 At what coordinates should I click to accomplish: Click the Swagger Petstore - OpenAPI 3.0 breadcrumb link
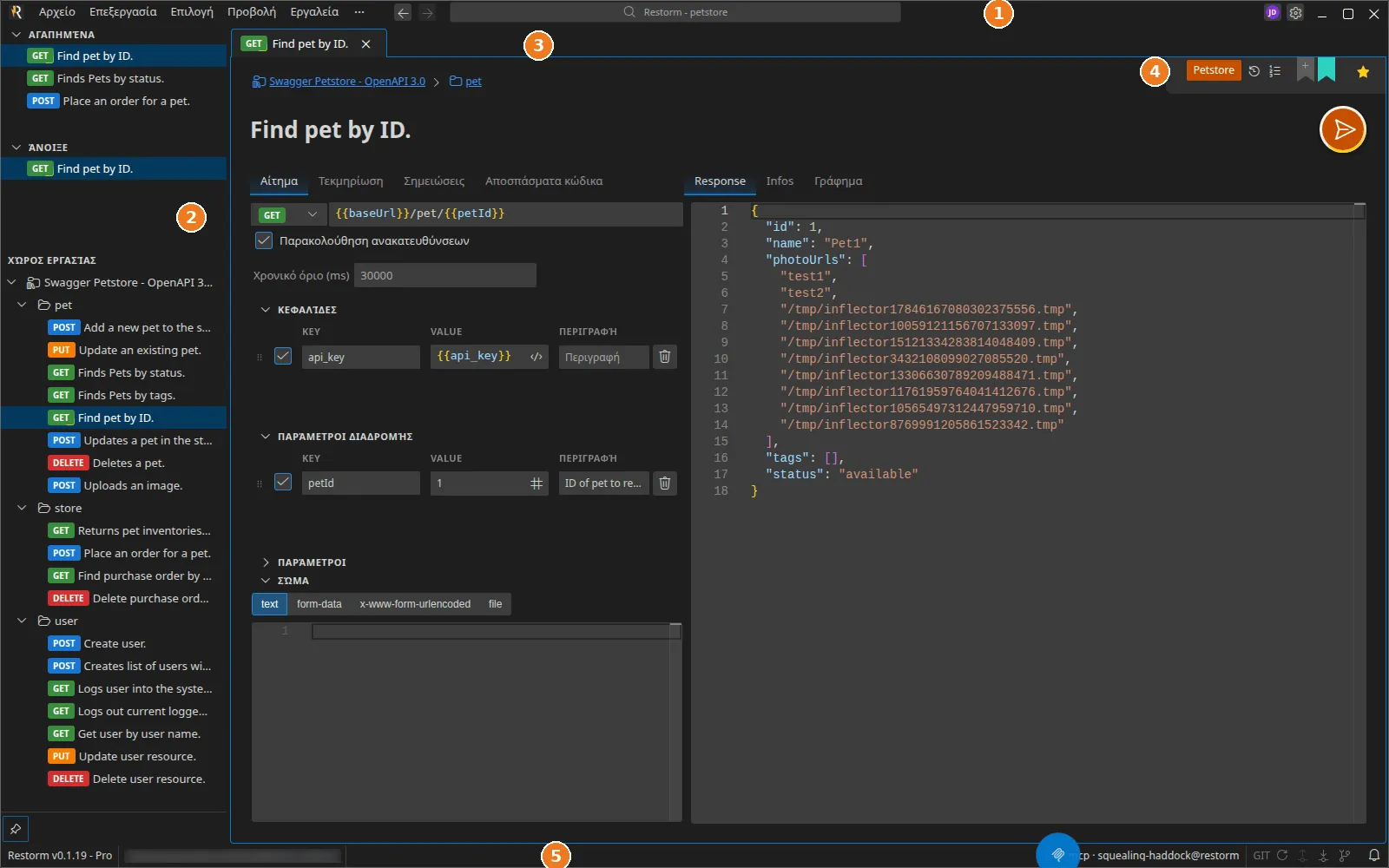[347, 82]
